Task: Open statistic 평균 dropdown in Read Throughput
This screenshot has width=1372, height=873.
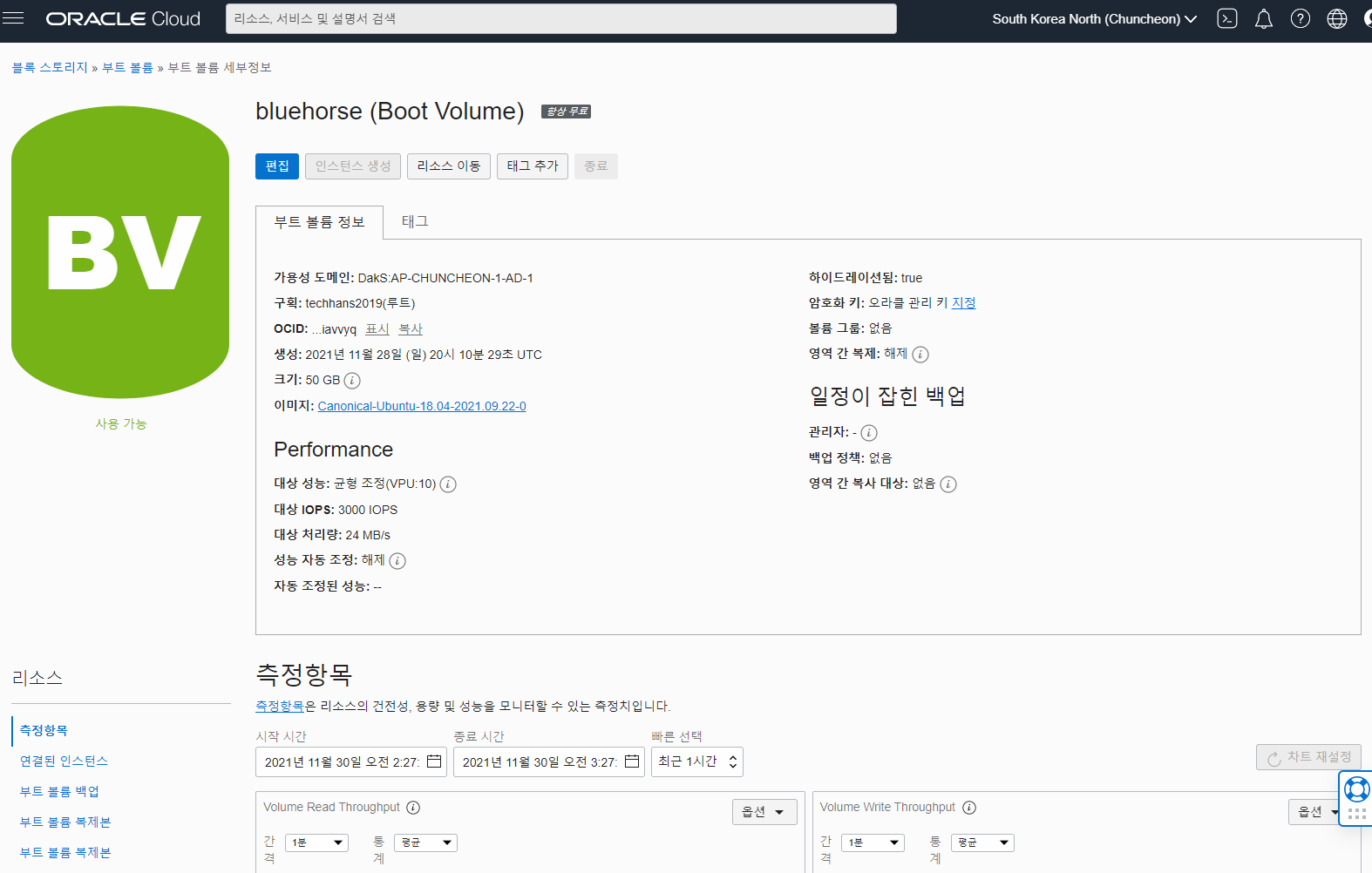Action: point(425,843)
